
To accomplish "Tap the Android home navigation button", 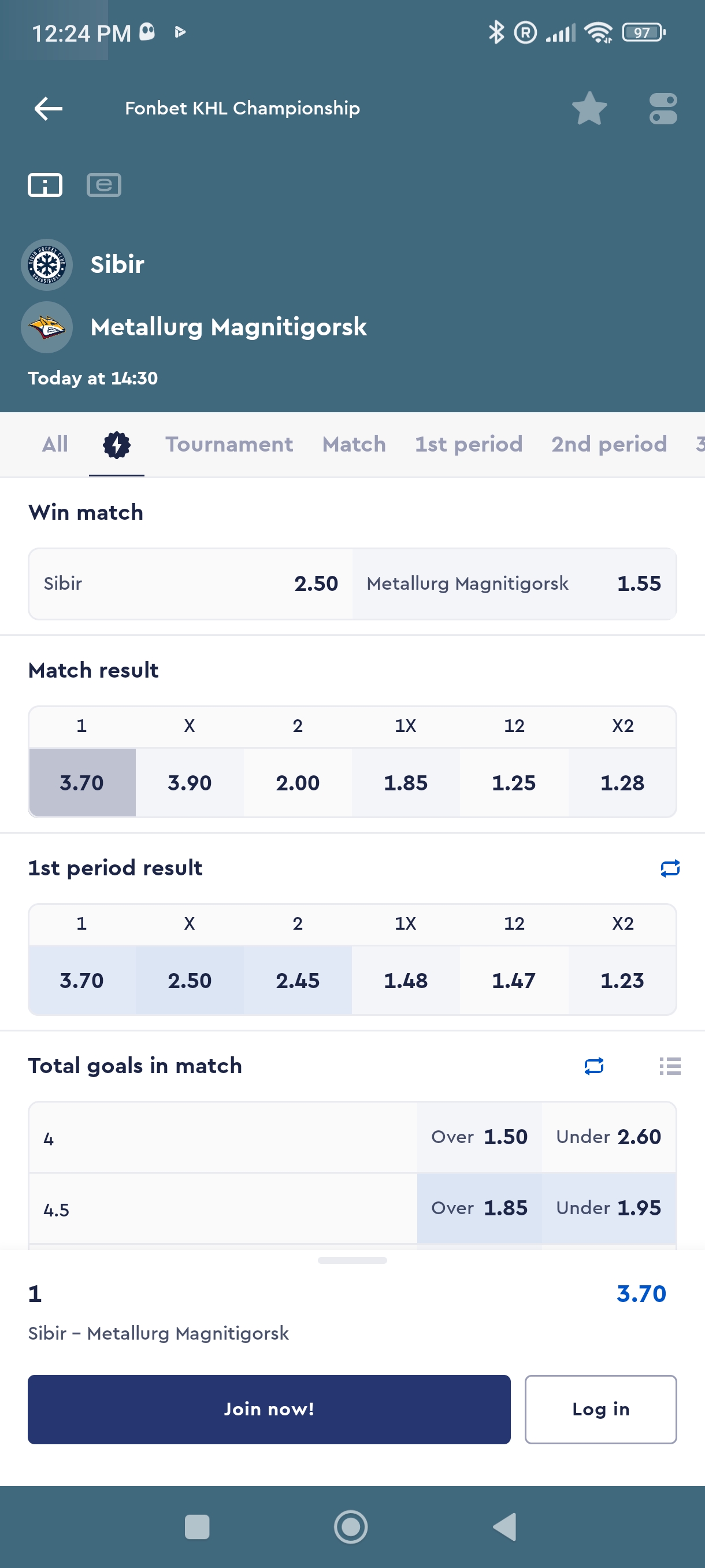I will 351,1526.
